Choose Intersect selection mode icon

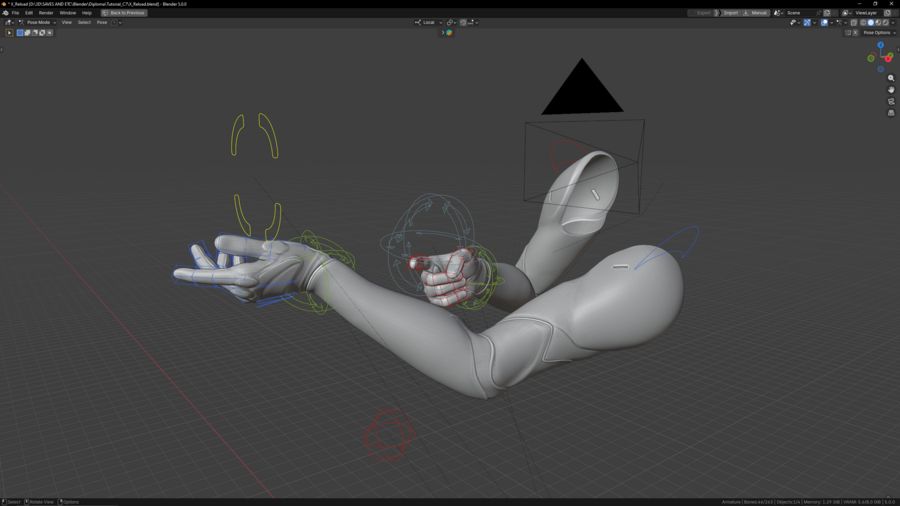49,33
